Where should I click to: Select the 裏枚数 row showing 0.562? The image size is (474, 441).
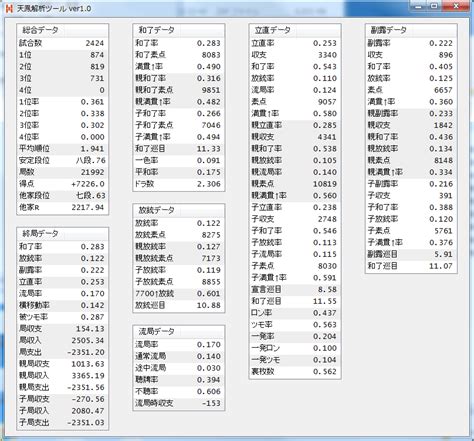point(295,371)
